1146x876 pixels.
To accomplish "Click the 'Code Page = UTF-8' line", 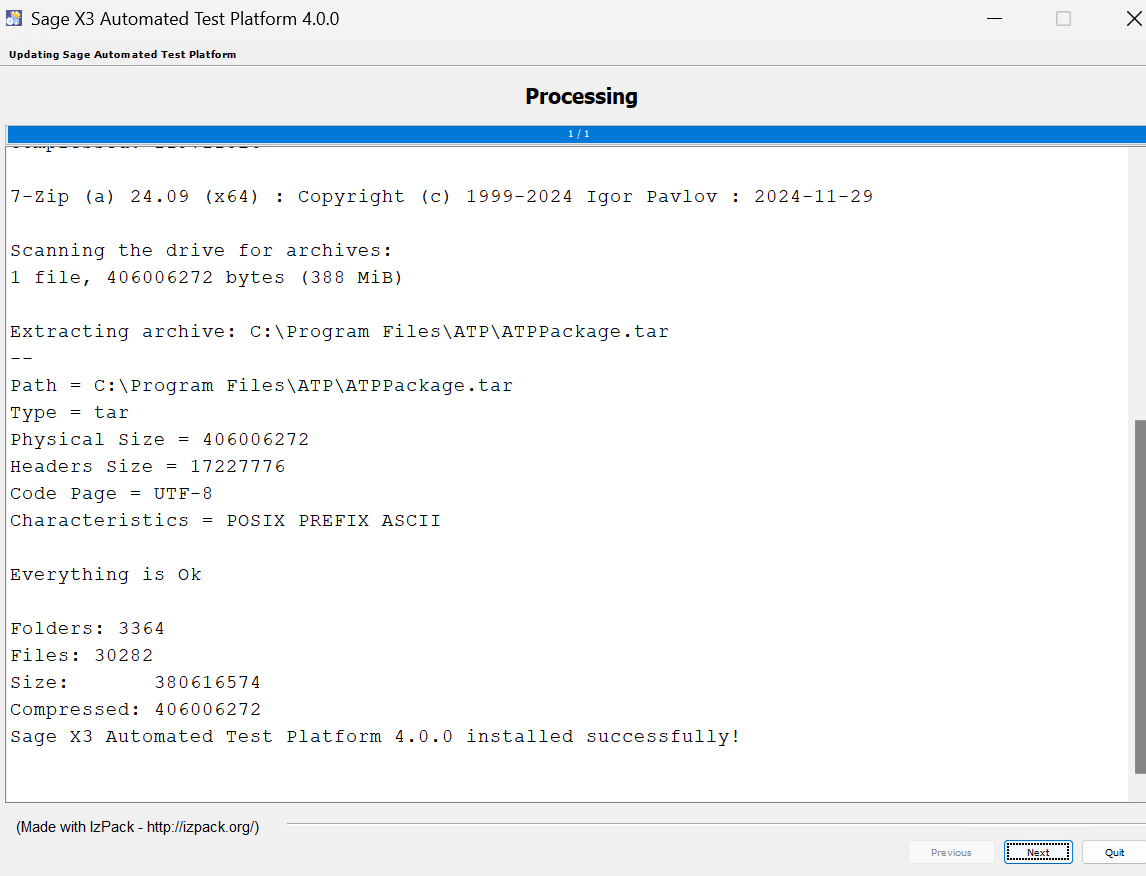I will click(x=112, y=494).
